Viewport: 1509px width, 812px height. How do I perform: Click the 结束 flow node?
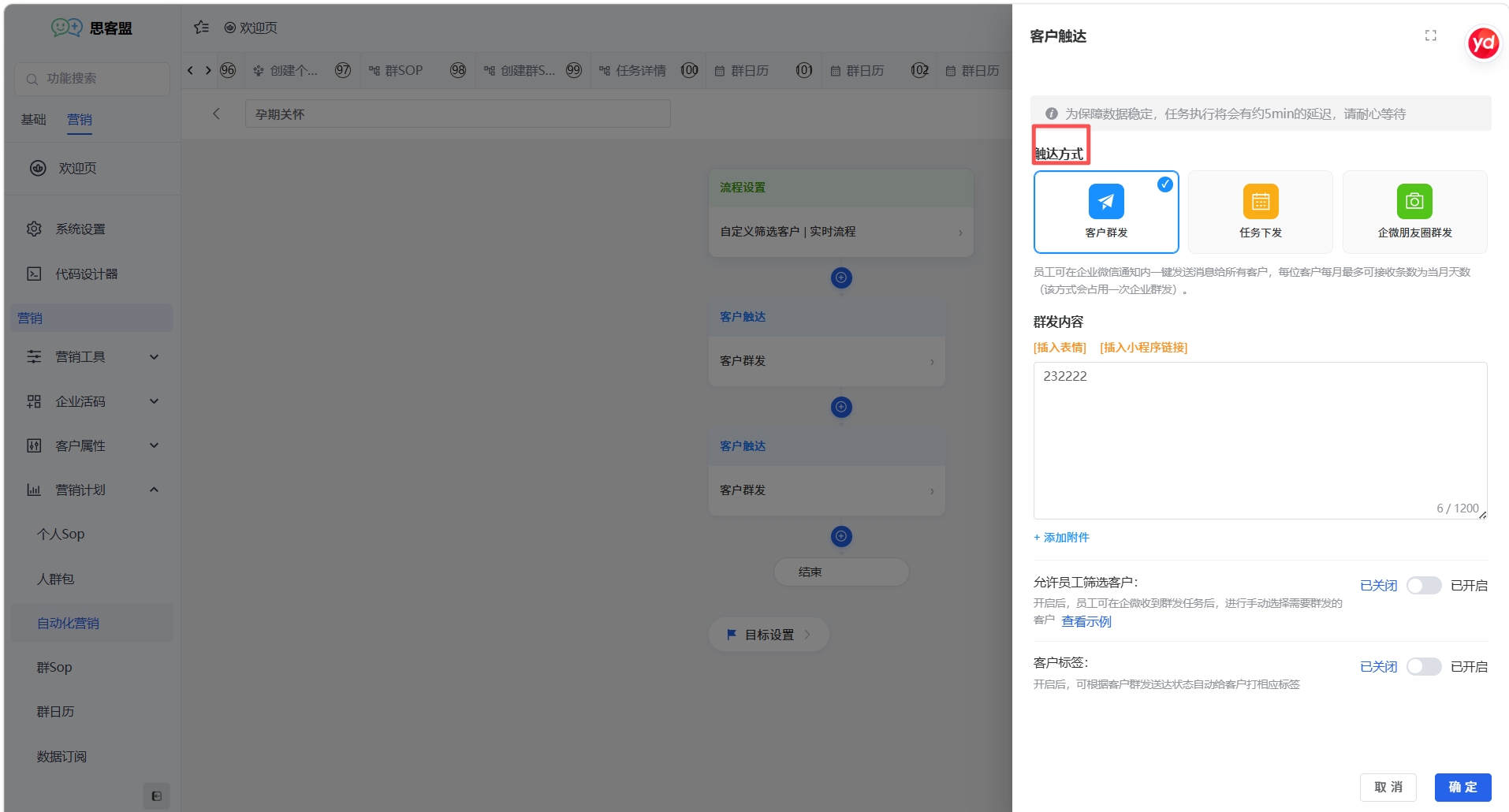[x=841, y=572]
